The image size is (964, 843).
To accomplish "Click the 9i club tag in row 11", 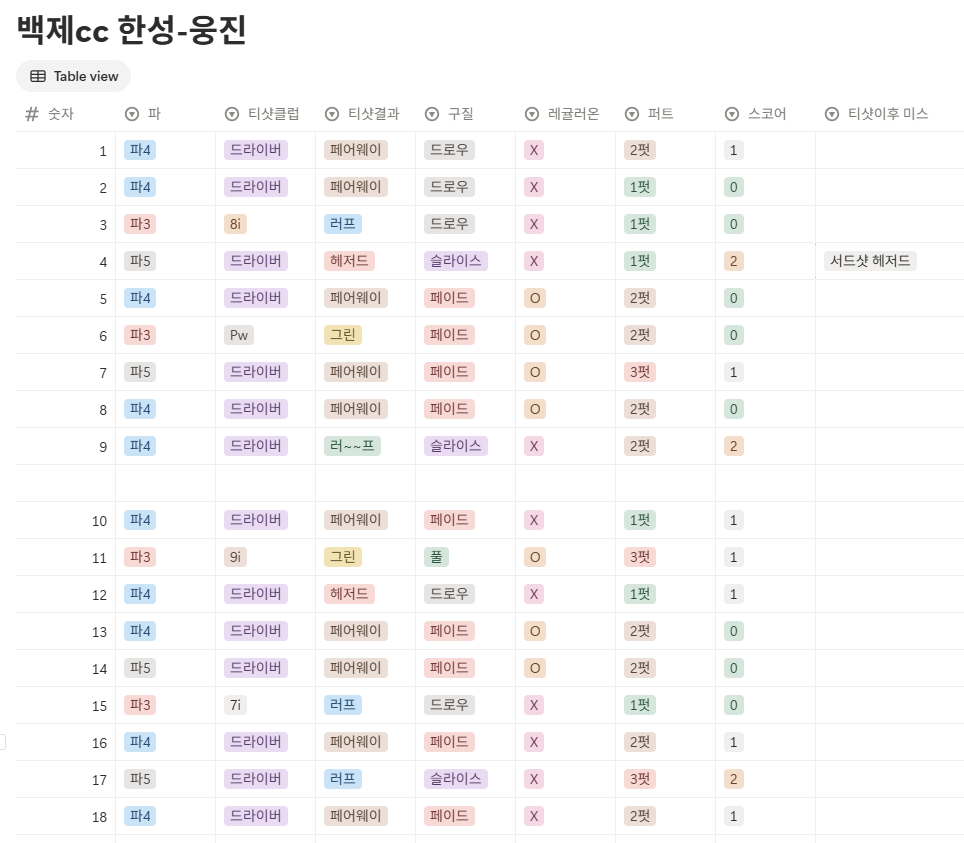I will tap(235, 557).
